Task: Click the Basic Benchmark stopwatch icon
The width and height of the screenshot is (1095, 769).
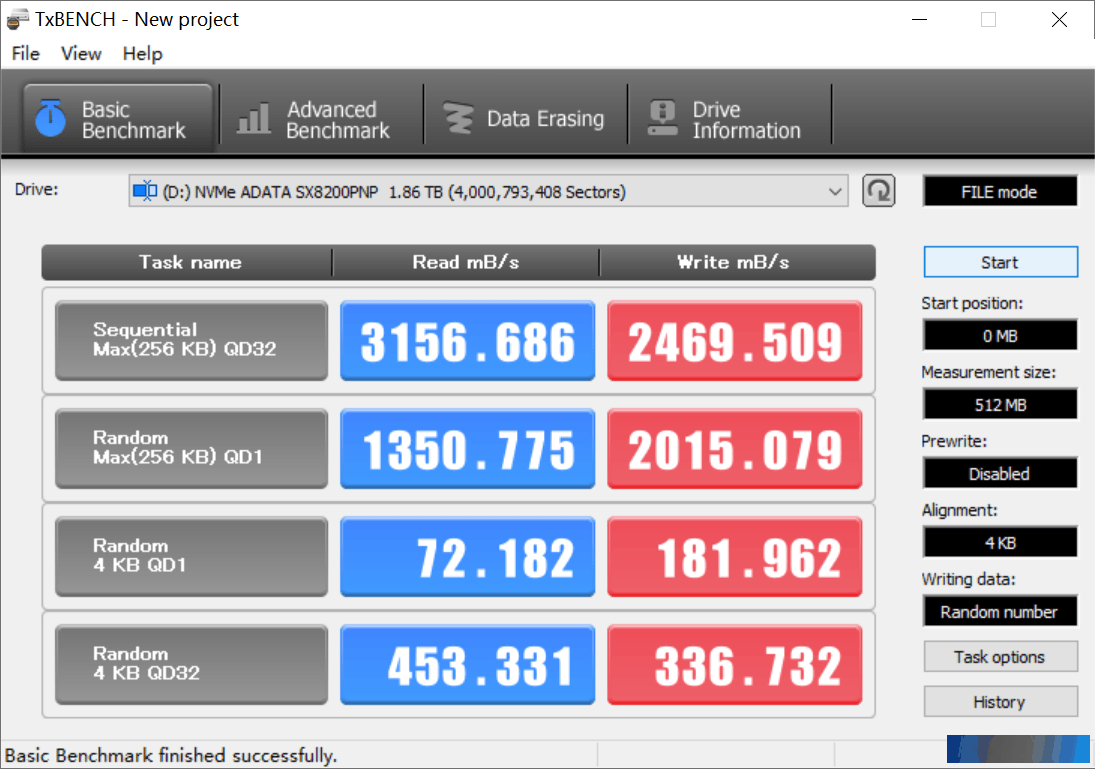Action: 50,117
